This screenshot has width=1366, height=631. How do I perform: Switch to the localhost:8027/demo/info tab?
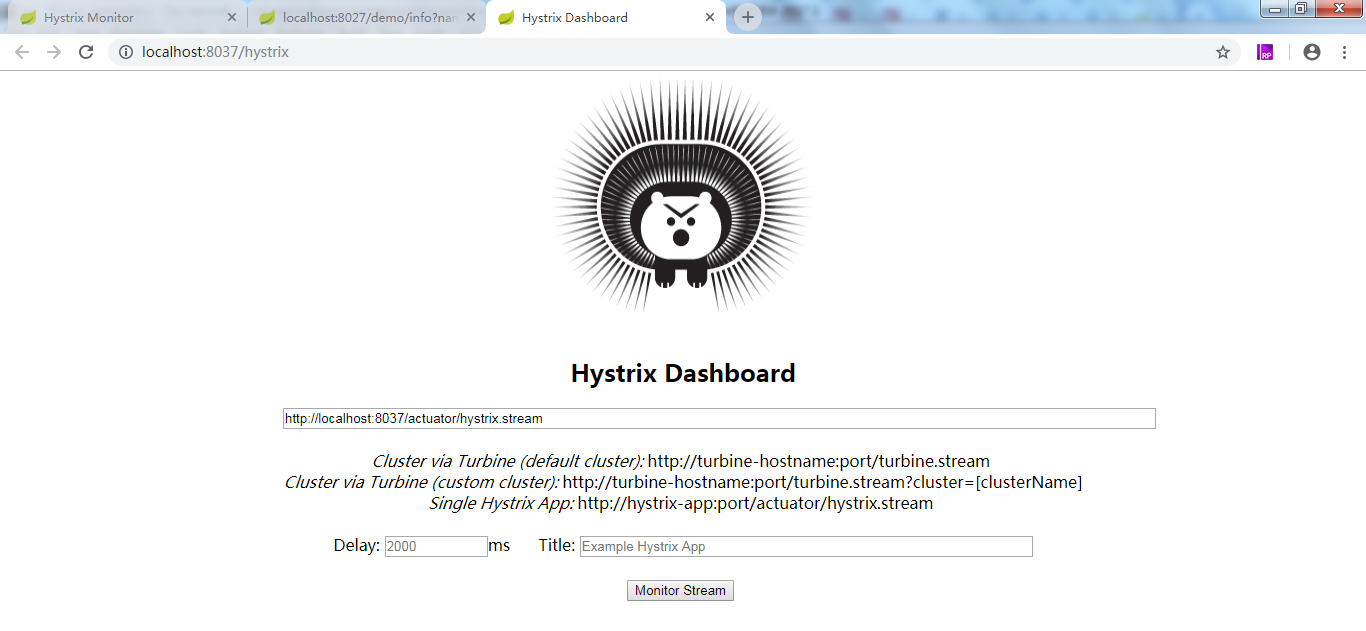pos(365,17)
